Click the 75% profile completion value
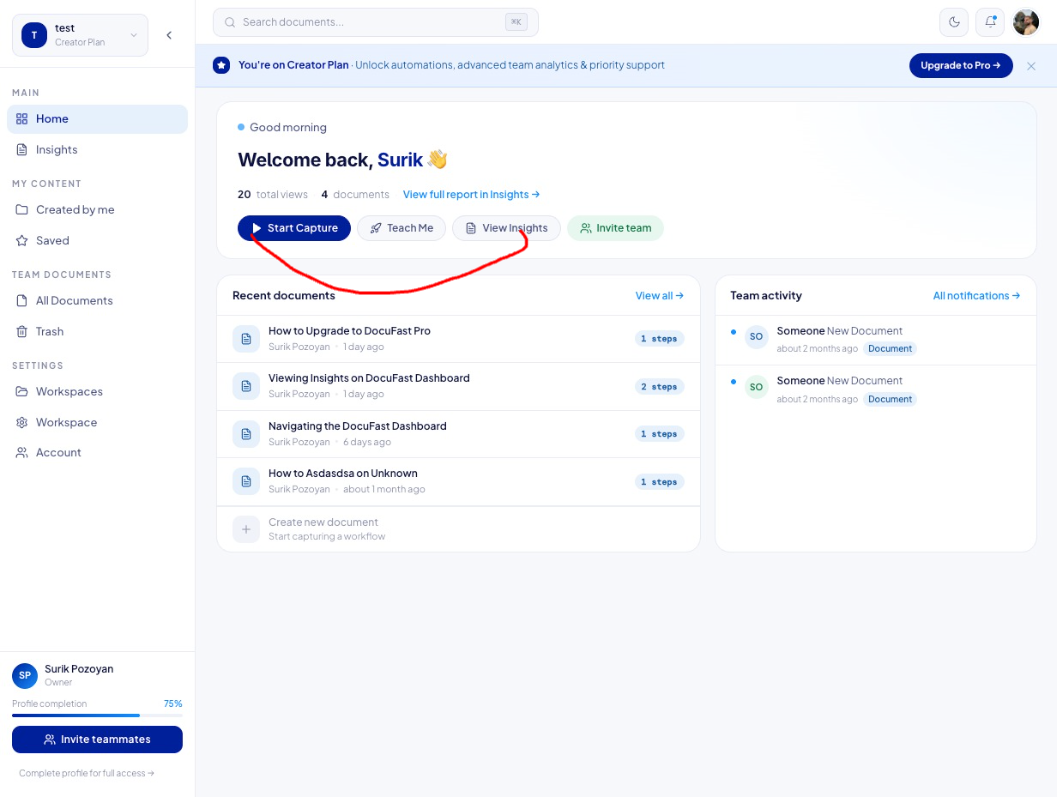Image resolution: width=1057 pixels, height=797 pixels. coord(173,703)
